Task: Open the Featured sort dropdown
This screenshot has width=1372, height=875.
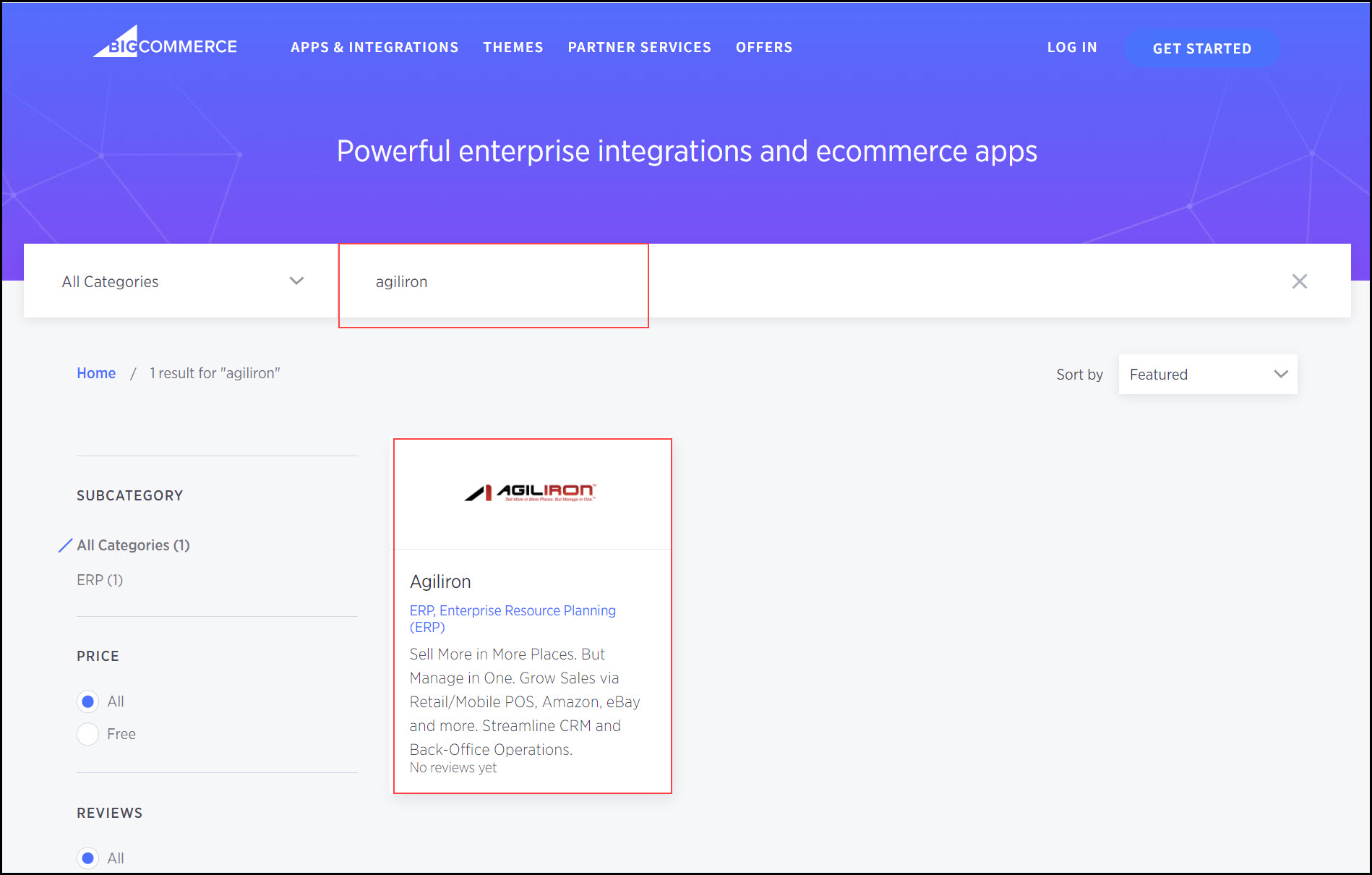Action: 1208,375
